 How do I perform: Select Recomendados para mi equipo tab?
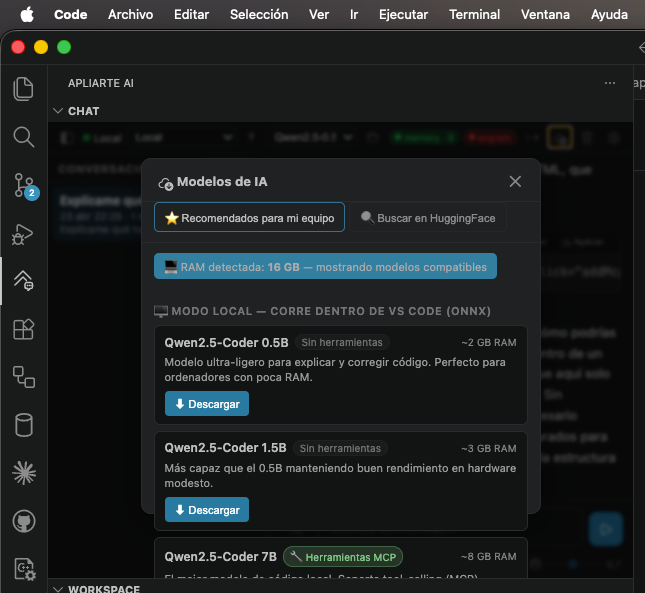[249, 217]
